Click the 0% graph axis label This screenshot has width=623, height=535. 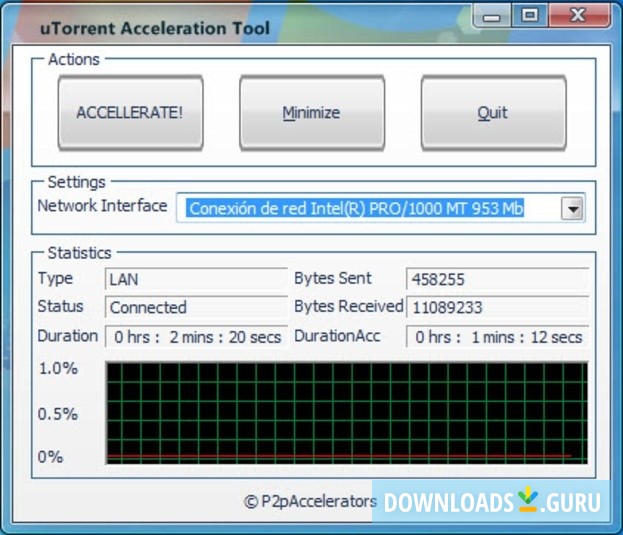50,457
